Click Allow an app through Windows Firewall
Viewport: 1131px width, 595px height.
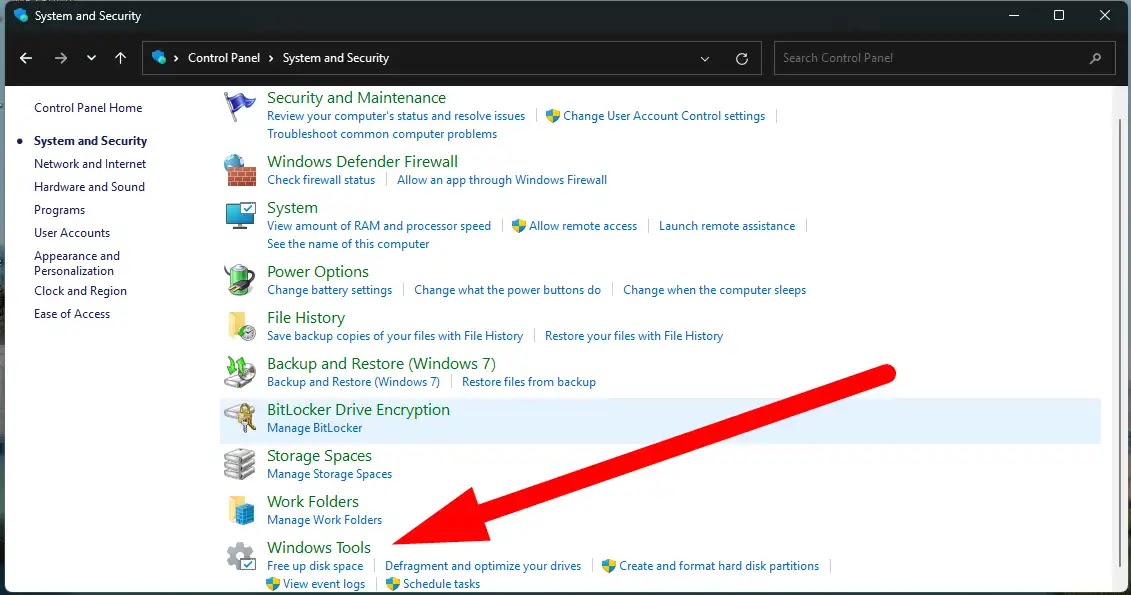502,180
